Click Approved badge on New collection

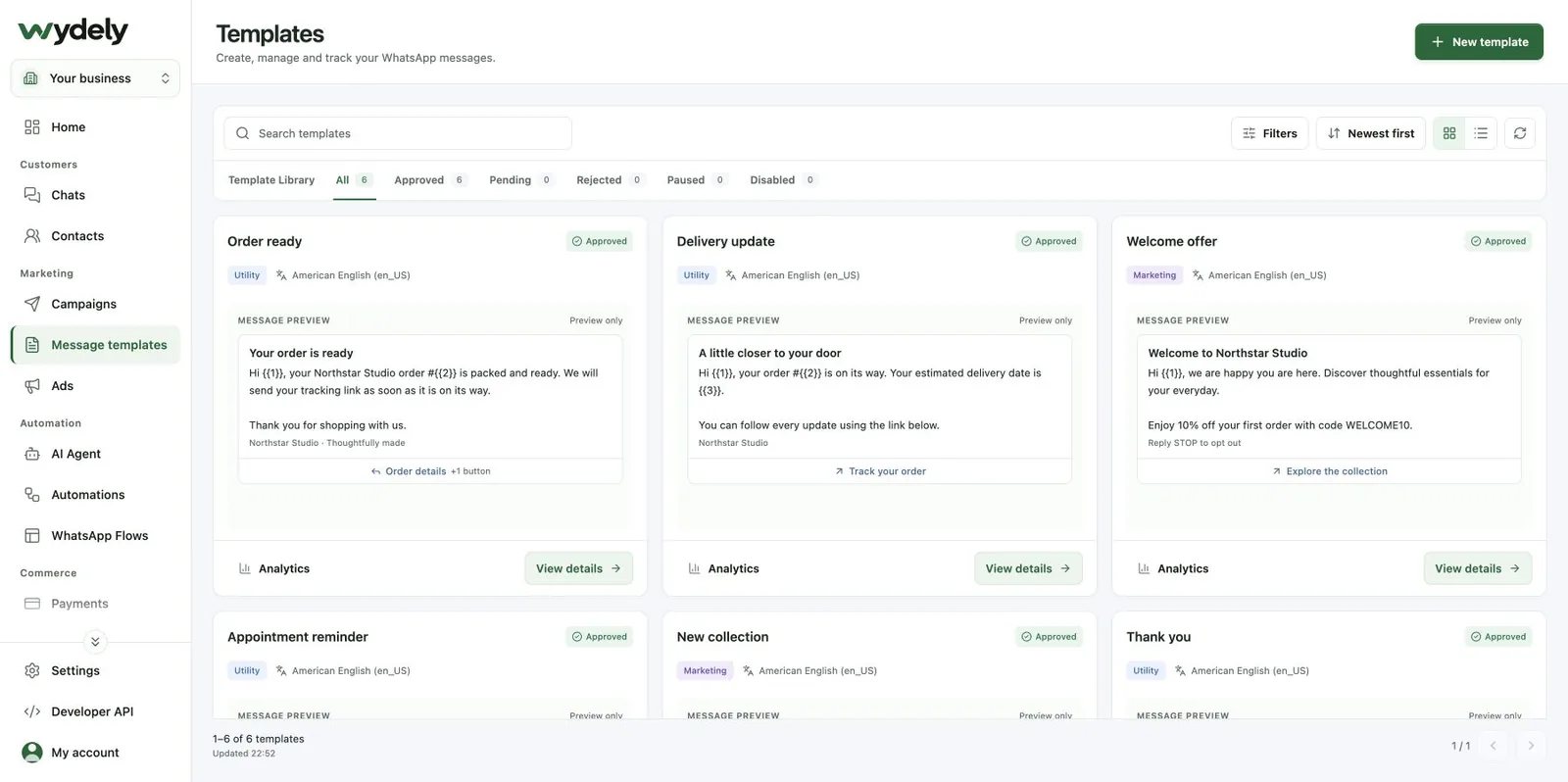click(1049, 637)
